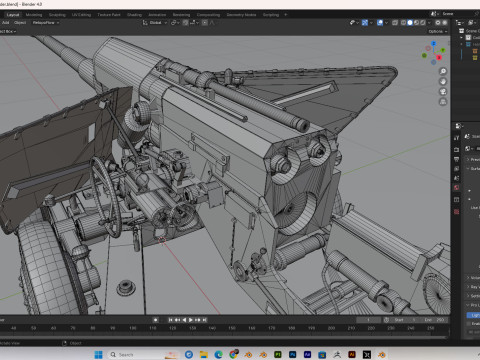
Task: Toggle snapping magnet button
Action: point(186,23)
